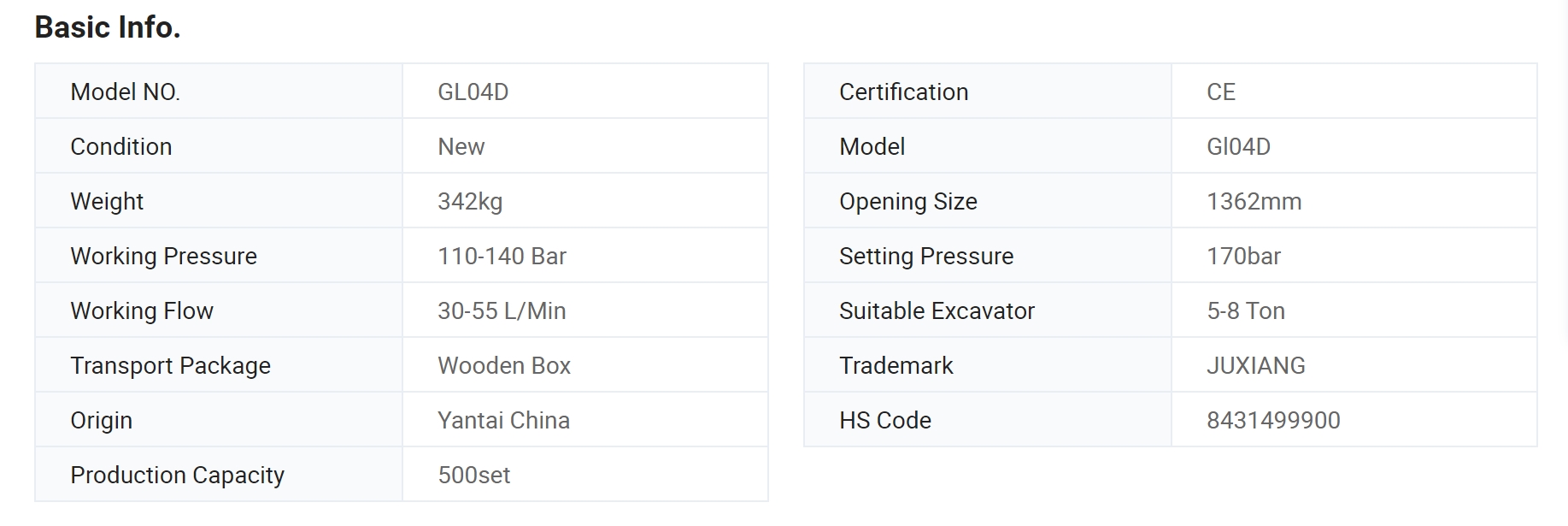The width and height of the screenshot is (1568, 526).
Task: Click the 30-55 L/Min flow value
Action: 502,310
